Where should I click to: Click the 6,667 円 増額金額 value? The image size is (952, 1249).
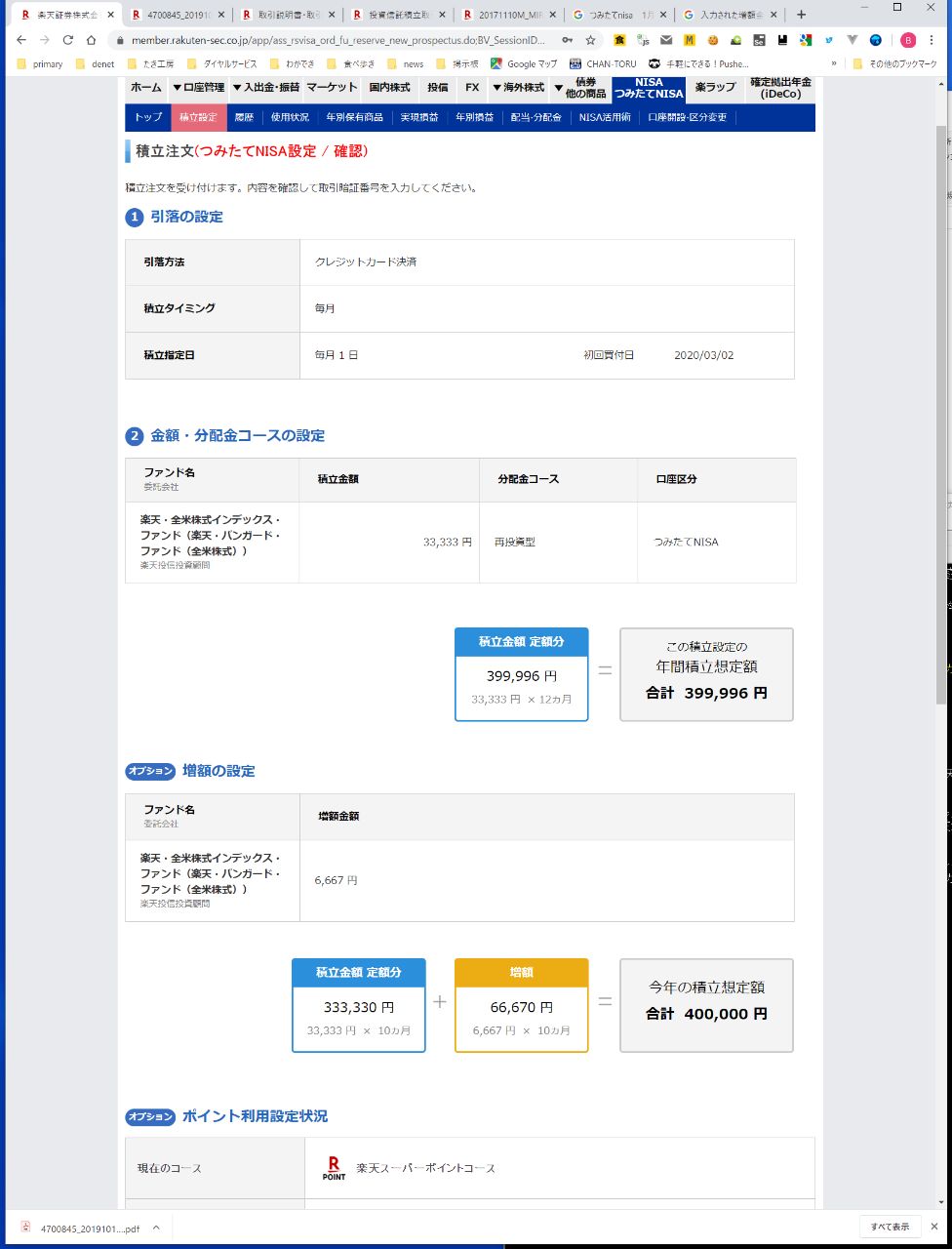[x=337, y=880]
